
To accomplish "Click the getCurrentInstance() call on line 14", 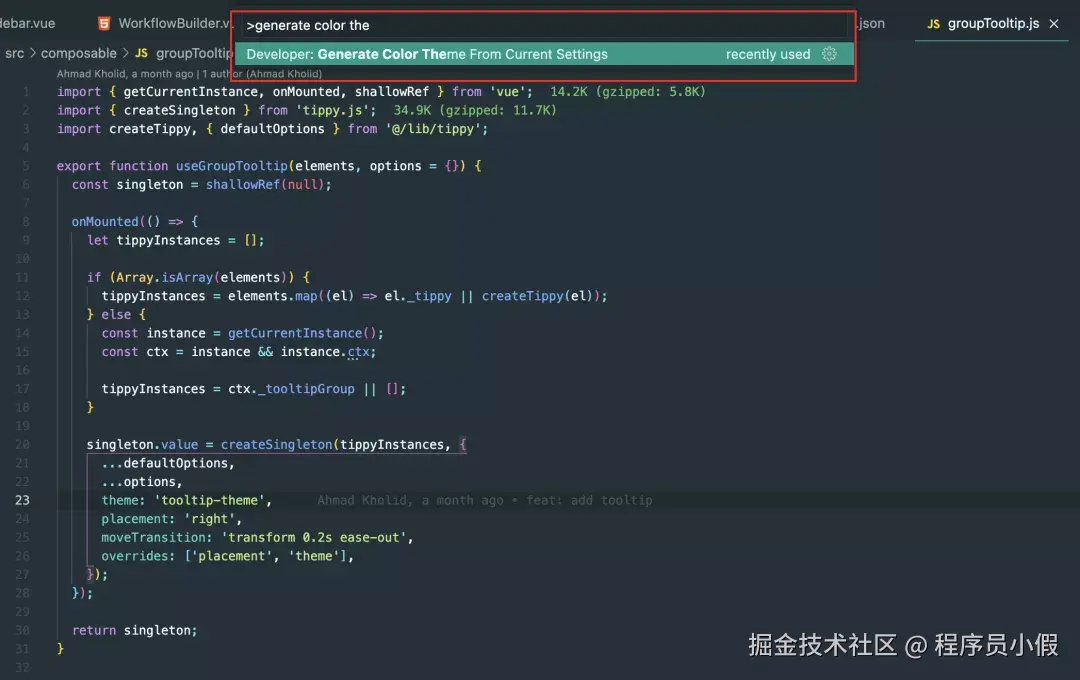I will [x=302, y=333].
